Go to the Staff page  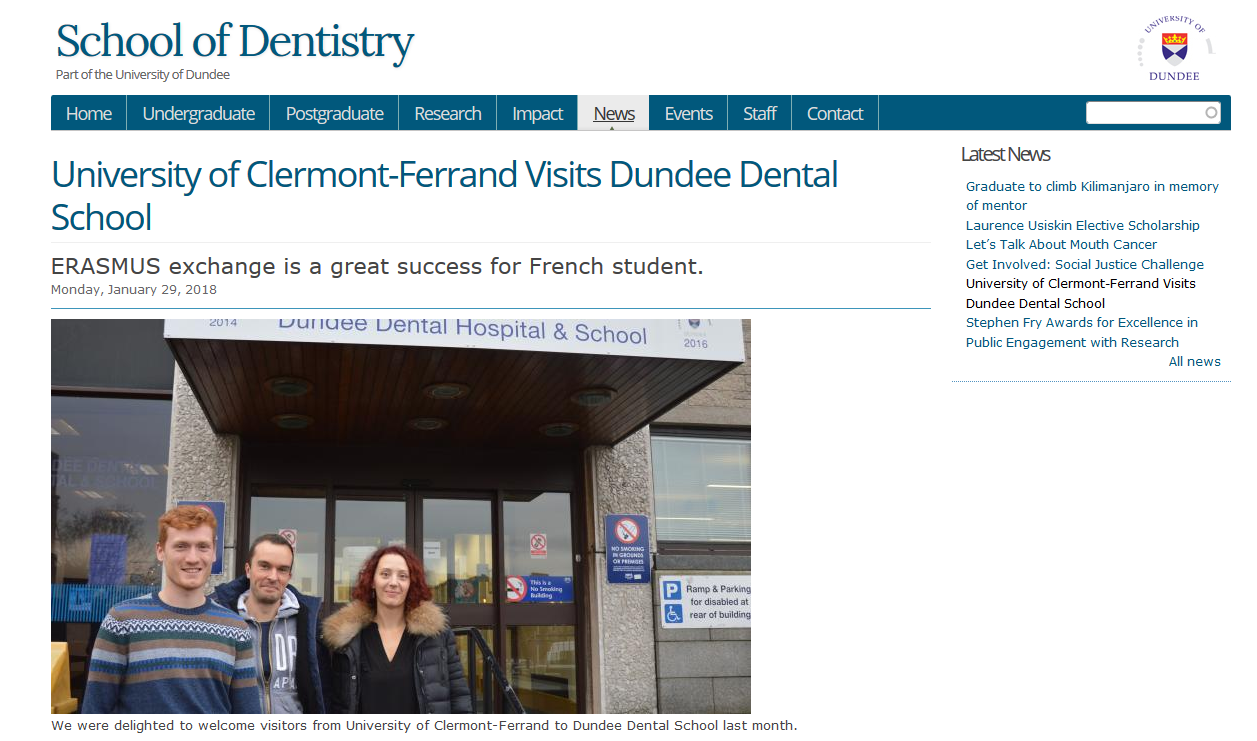(760, 113)
